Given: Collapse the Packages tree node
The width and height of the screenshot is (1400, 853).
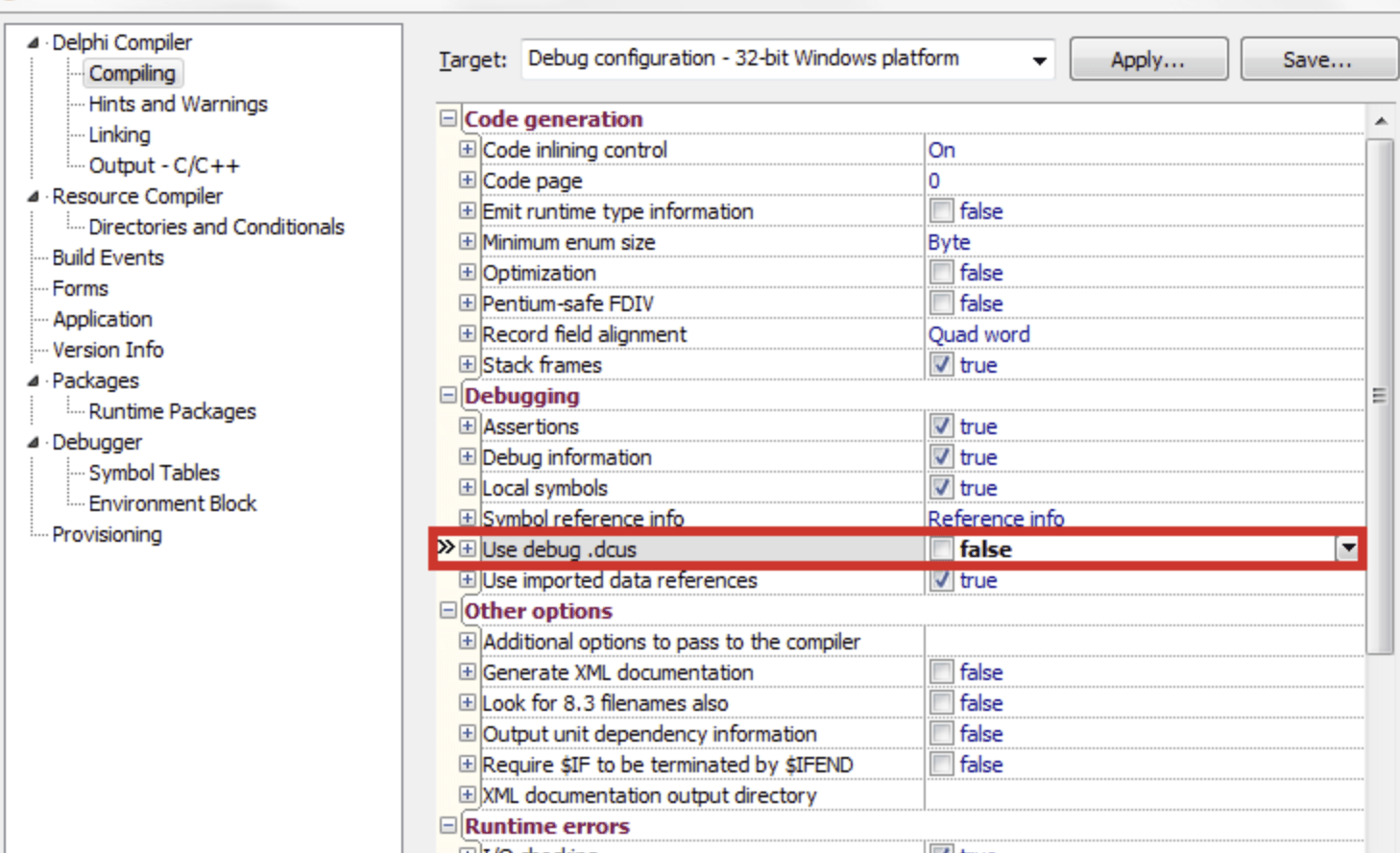Looking at the screenshot, I should (x=34, y=380).
